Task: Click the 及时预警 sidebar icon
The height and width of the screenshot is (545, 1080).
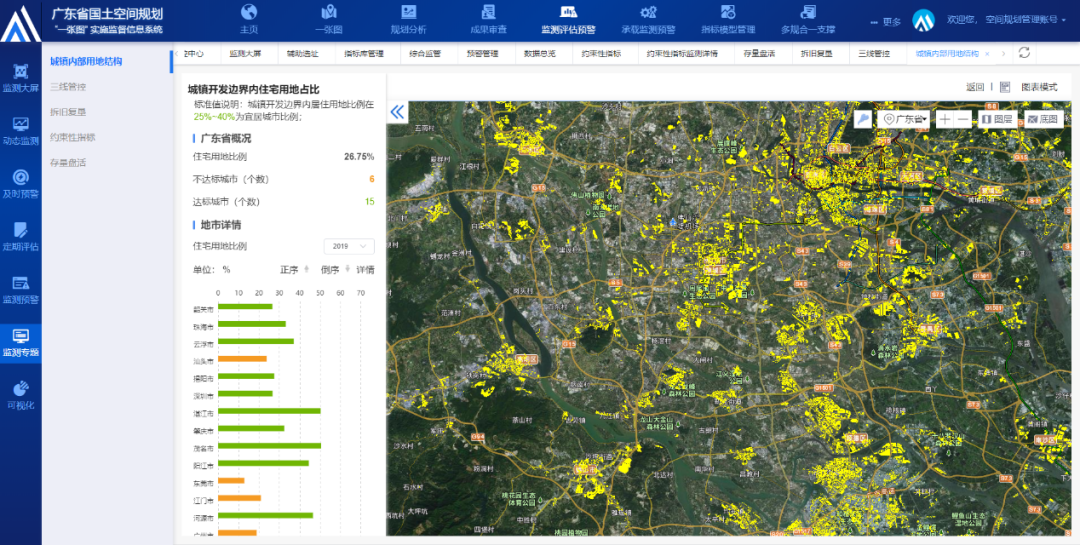Action: (21, 177)
